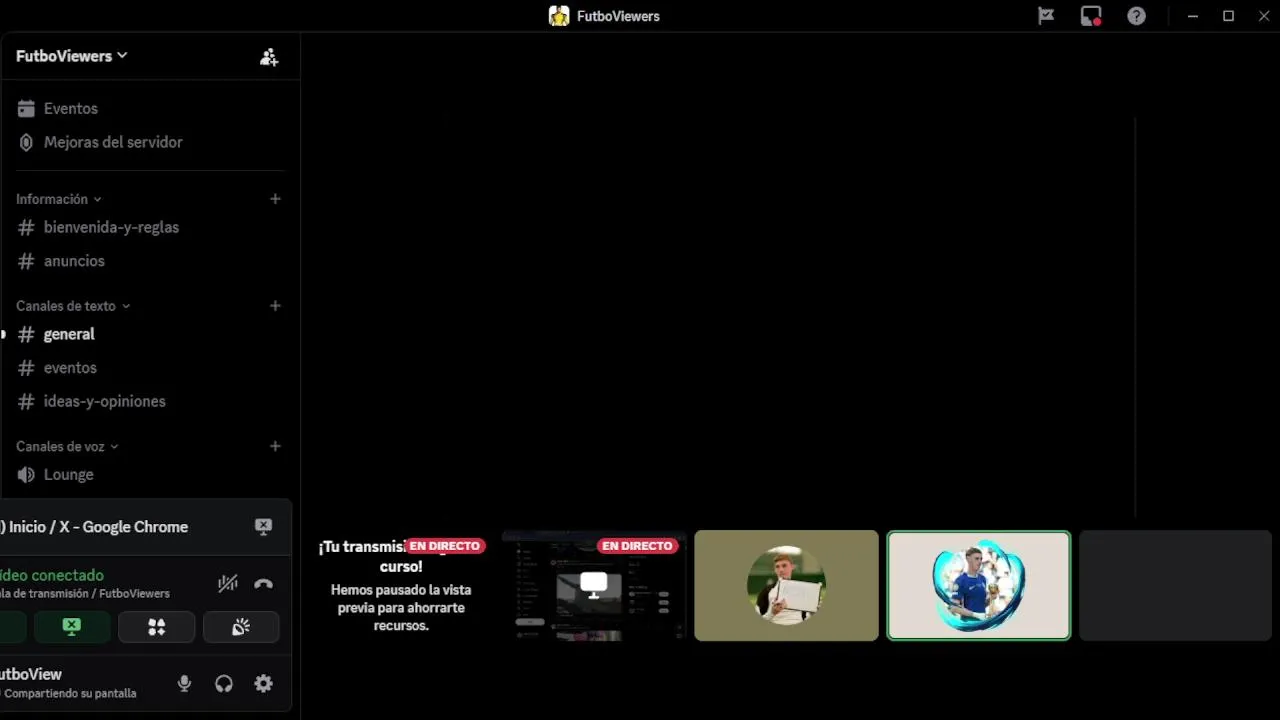Mute the microphone
The width and height of the screenshot is (1280, 720).
coord(184,684)
